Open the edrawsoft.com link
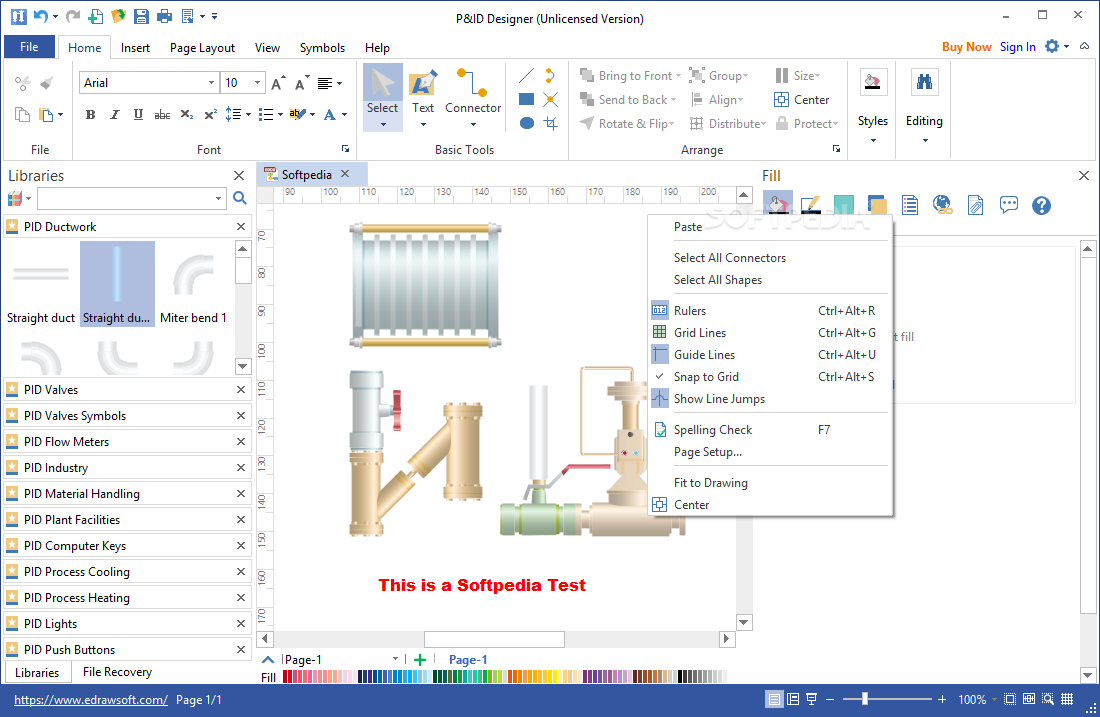The width and height of the screenshot is (1100, 717). click(x=90, y=699)
